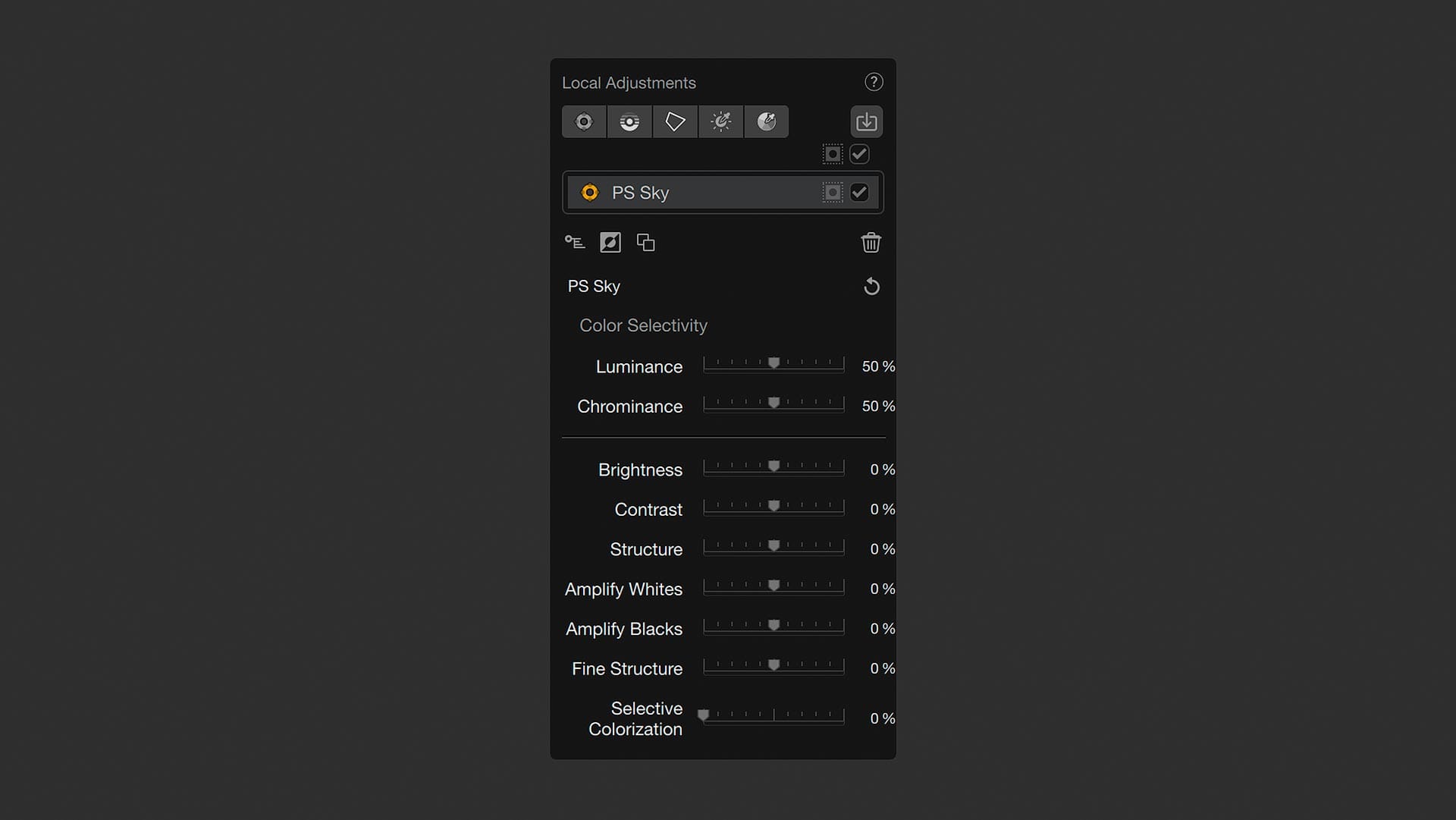Click the Amplify Blacks slider
This screenshot has width=1456, height=820.
coord(773,627)
